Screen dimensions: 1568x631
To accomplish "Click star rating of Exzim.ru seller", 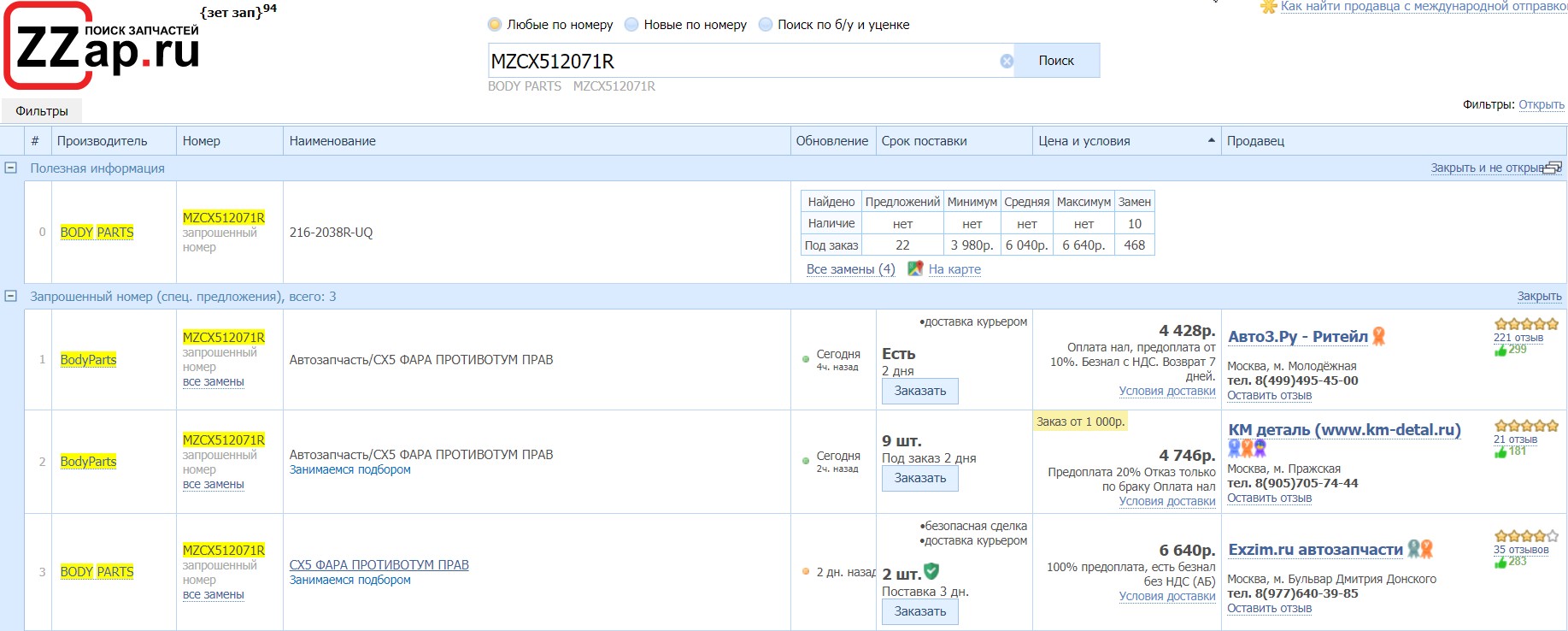I will (x=1526, y=536).
